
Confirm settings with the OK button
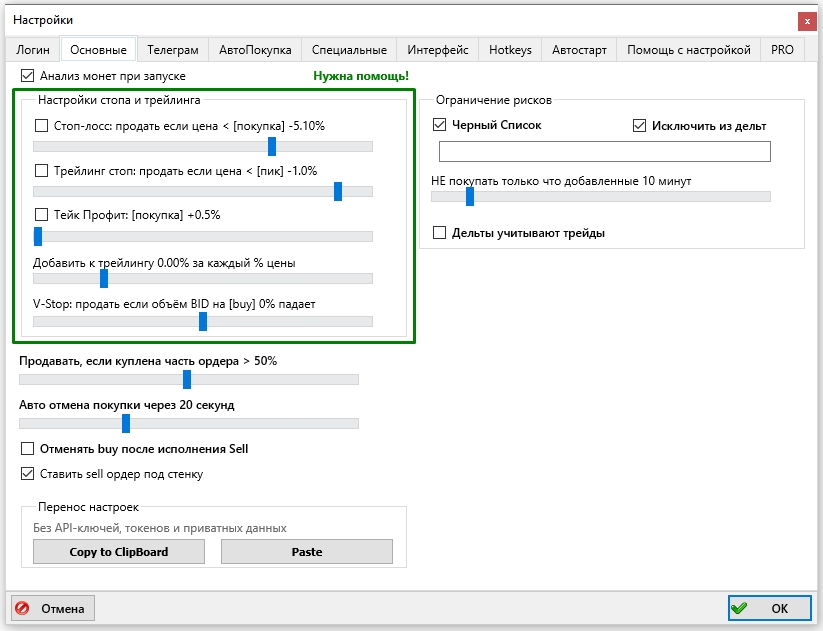(769, 608)
